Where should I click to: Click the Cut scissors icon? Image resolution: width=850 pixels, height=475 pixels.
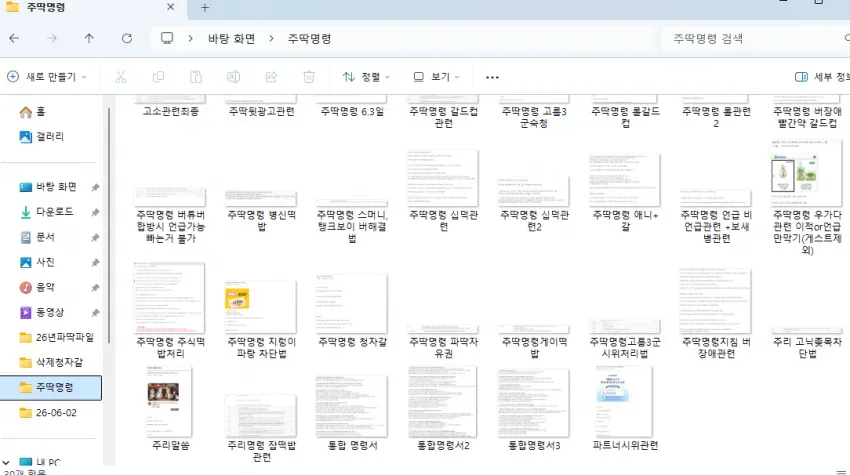pos(120,77)
